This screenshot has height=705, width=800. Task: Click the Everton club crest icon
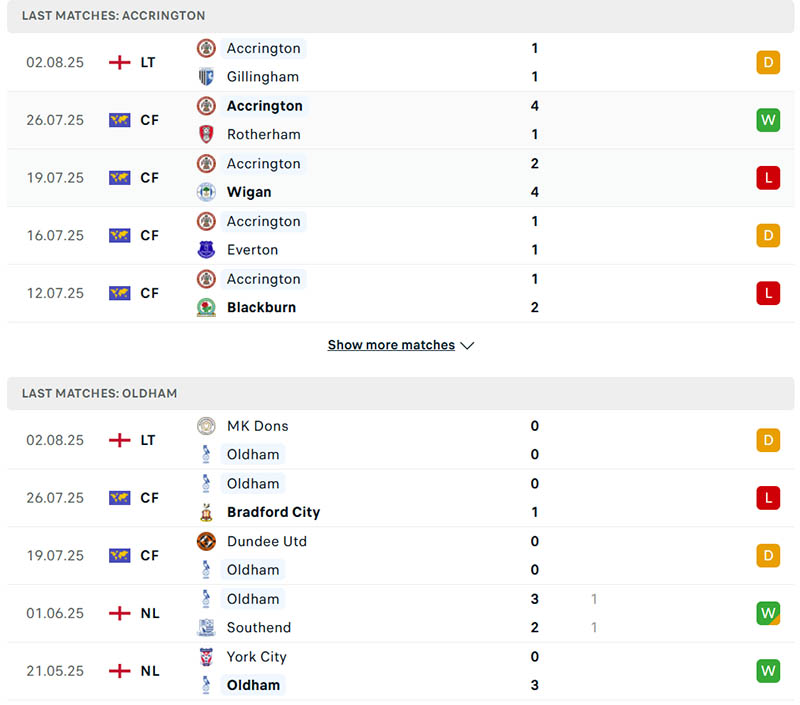pos(206,250)
